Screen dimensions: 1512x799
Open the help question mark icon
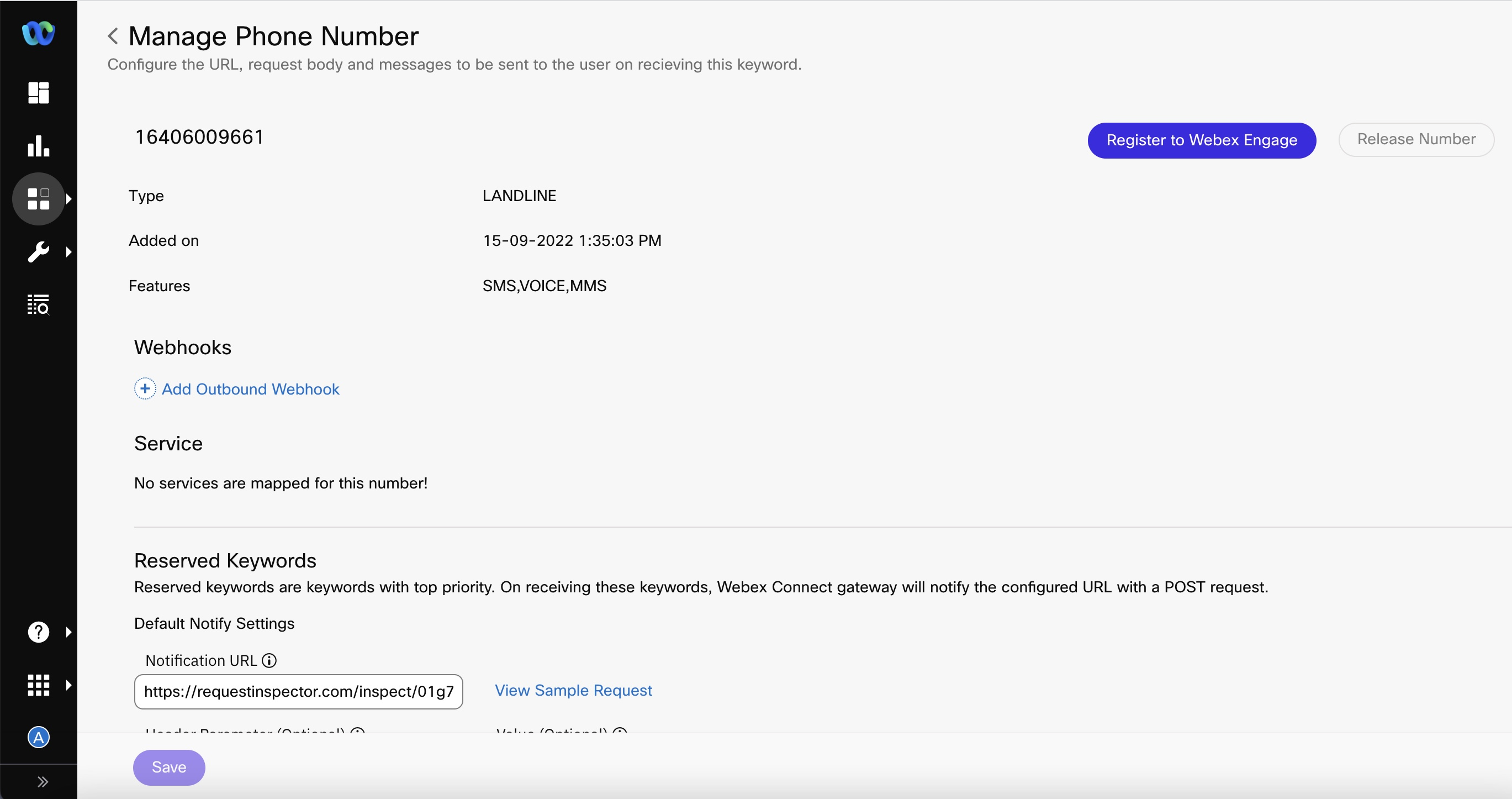pos(38,632)
